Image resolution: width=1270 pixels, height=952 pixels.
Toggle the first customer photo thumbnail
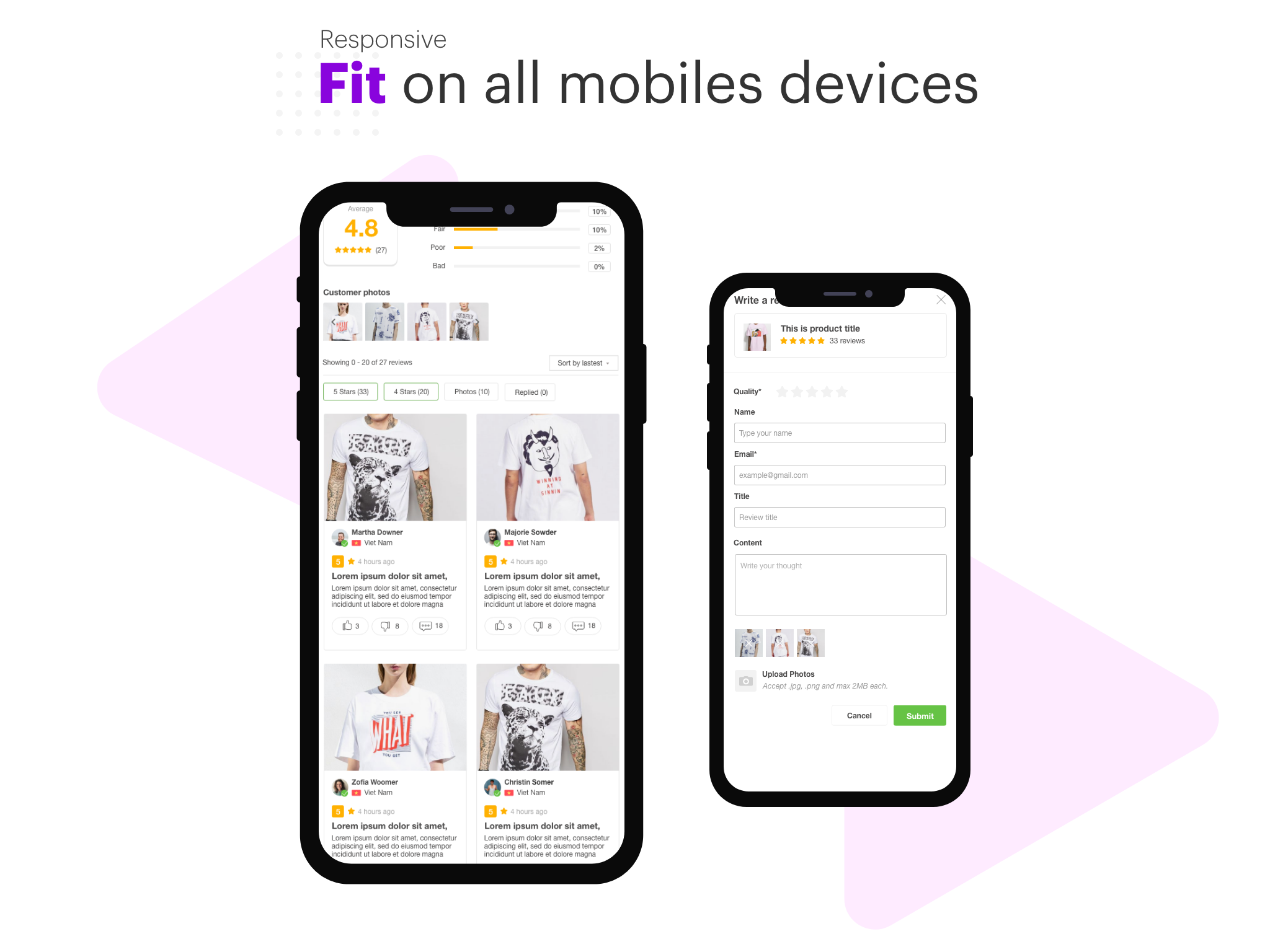tap(344, 322)
